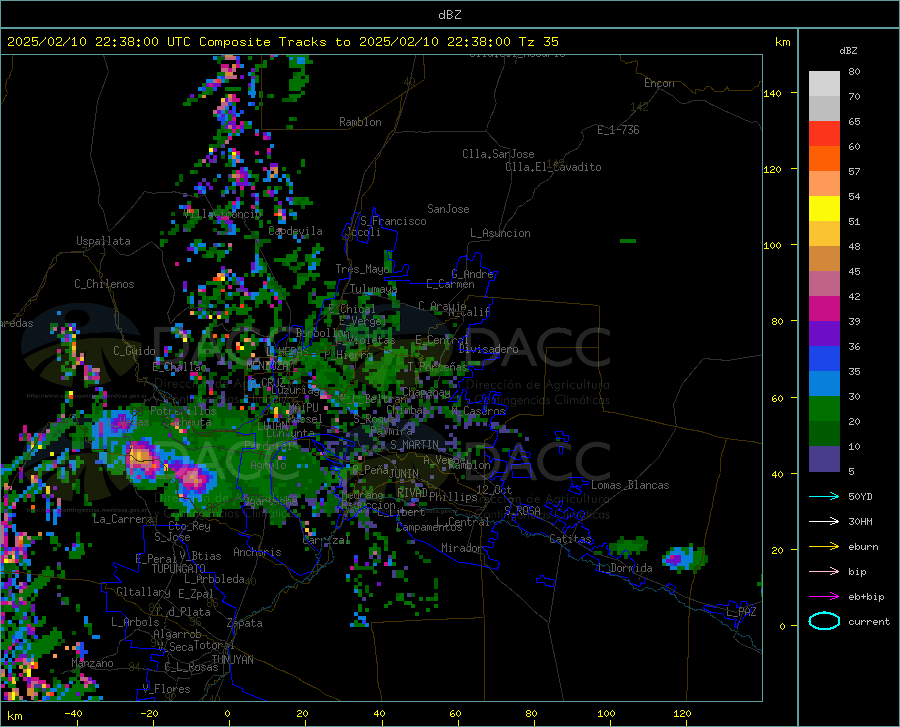Viewport: 900px width, 727px height.
Task: Click the white 30HM track arrow
Action: point(824,521)
